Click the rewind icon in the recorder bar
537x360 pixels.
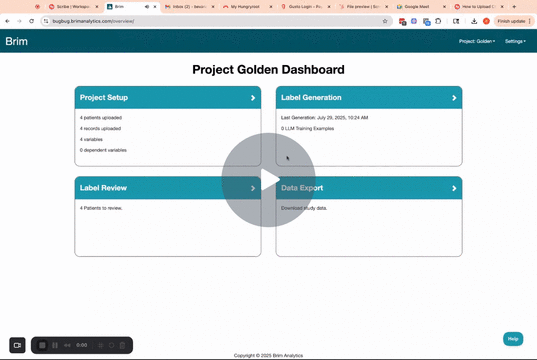67,345
